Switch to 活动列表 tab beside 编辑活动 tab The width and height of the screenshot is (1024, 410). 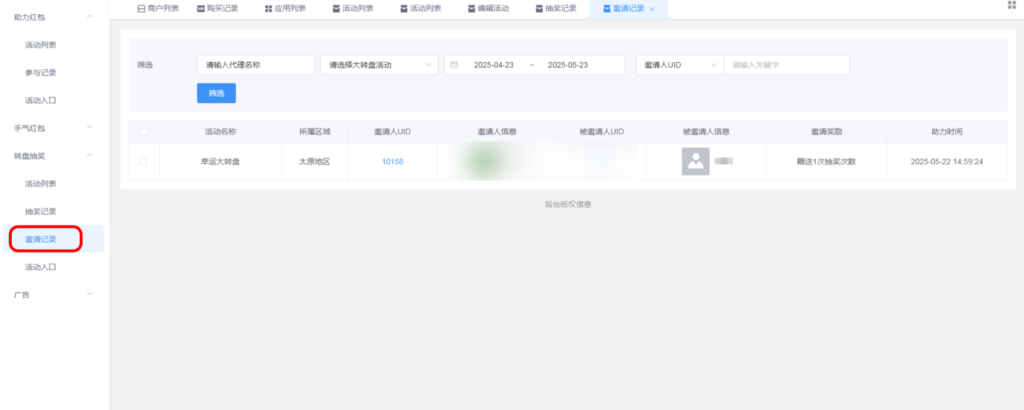(x=421, y=9)
